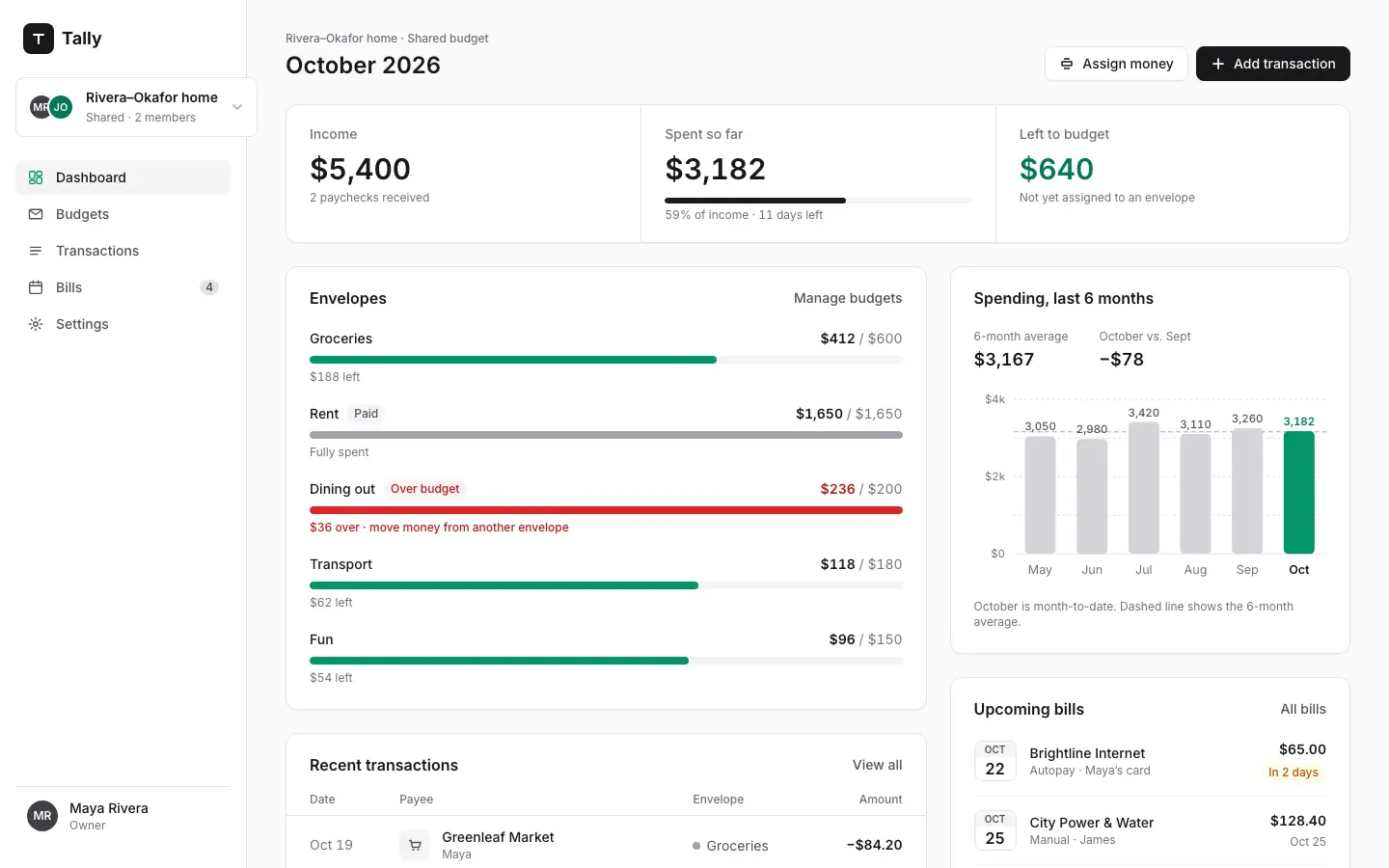Screen dimensions: 1389x868
Task: Click the $640 left to budget amount
Action: [1056, 169]
